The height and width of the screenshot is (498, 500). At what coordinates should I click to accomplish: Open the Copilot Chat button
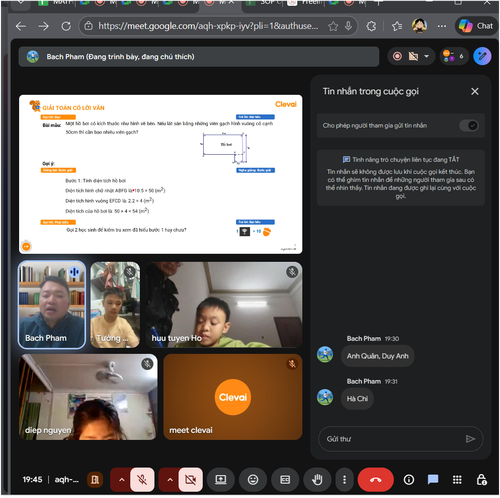476,26
